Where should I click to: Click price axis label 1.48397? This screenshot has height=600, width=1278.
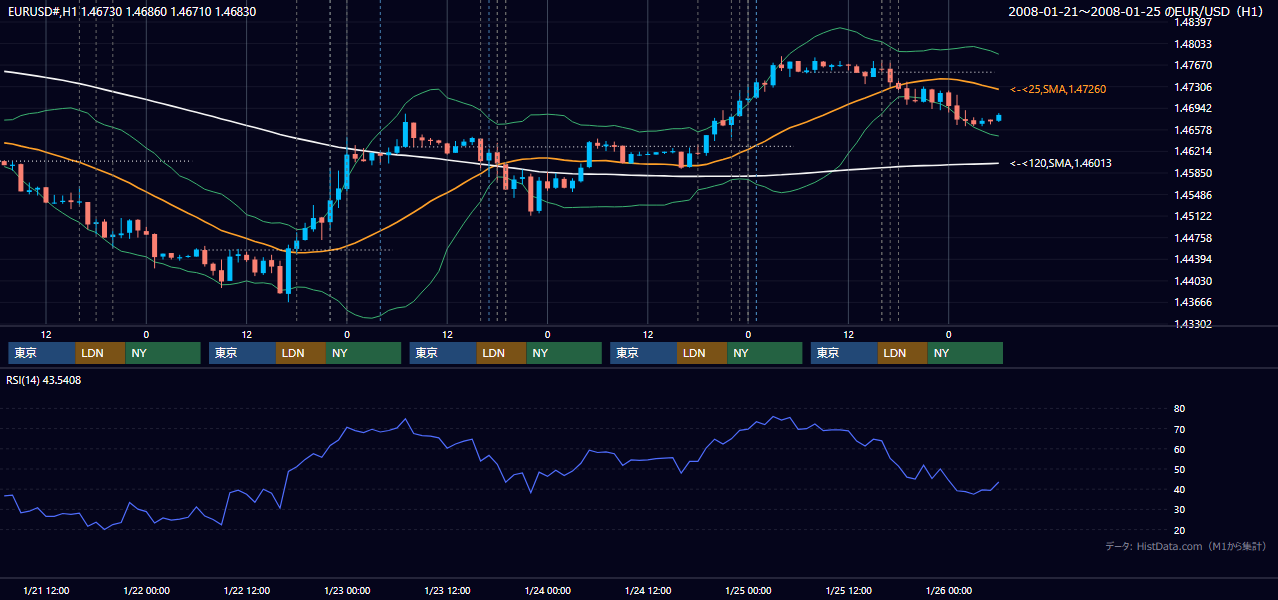pos(1193,22)
